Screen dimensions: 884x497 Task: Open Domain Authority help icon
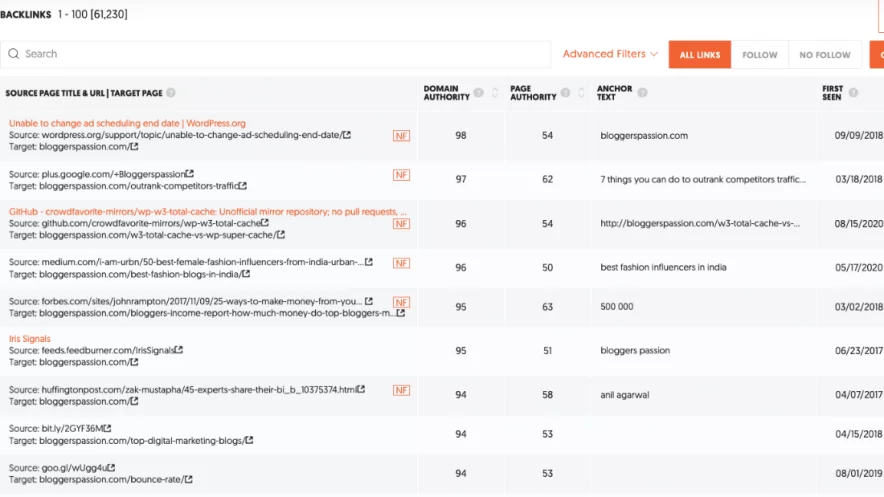479,93
